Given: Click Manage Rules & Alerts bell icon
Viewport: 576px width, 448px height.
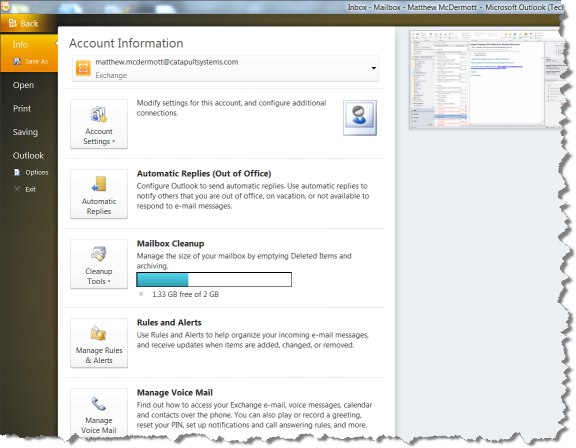Looking at the screenshot, I should pyautogui.click(x=98, y=333).
